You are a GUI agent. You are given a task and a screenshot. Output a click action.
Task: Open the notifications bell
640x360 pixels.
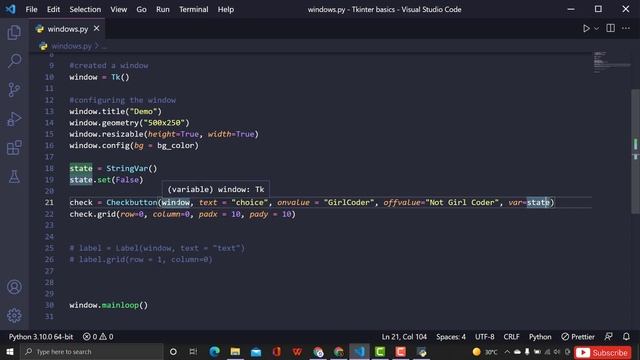point(626,337)
